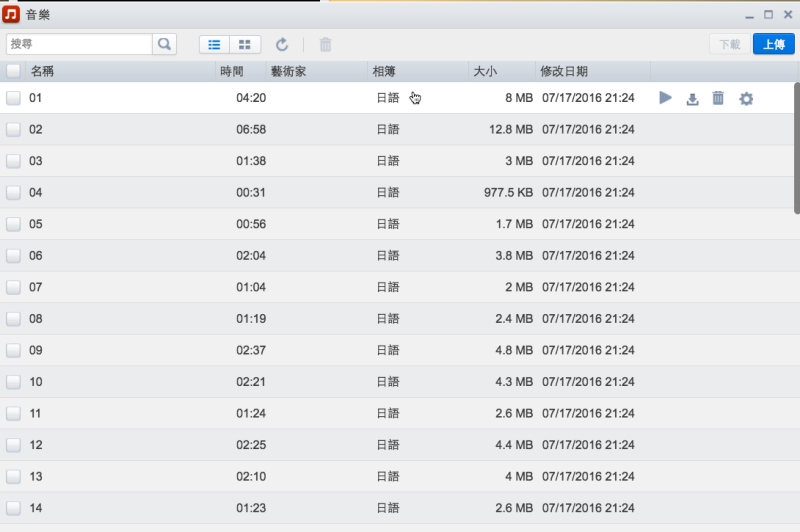Click the 時間 column header
The image size is (800, 532).
pyautogui.click(x=231, y=71)
